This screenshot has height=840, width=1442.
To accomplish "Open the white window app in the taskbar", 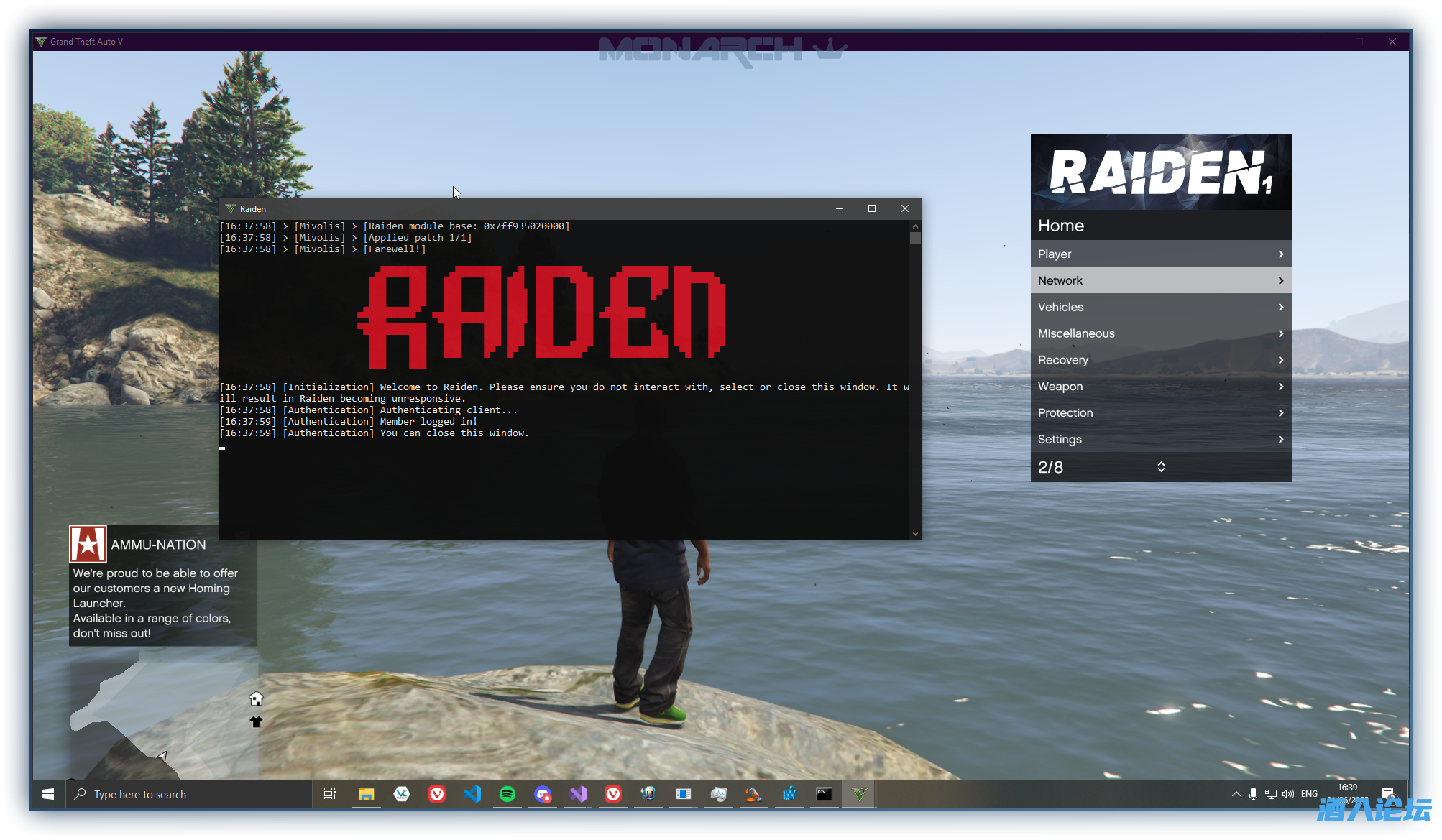I will point(684,794).
